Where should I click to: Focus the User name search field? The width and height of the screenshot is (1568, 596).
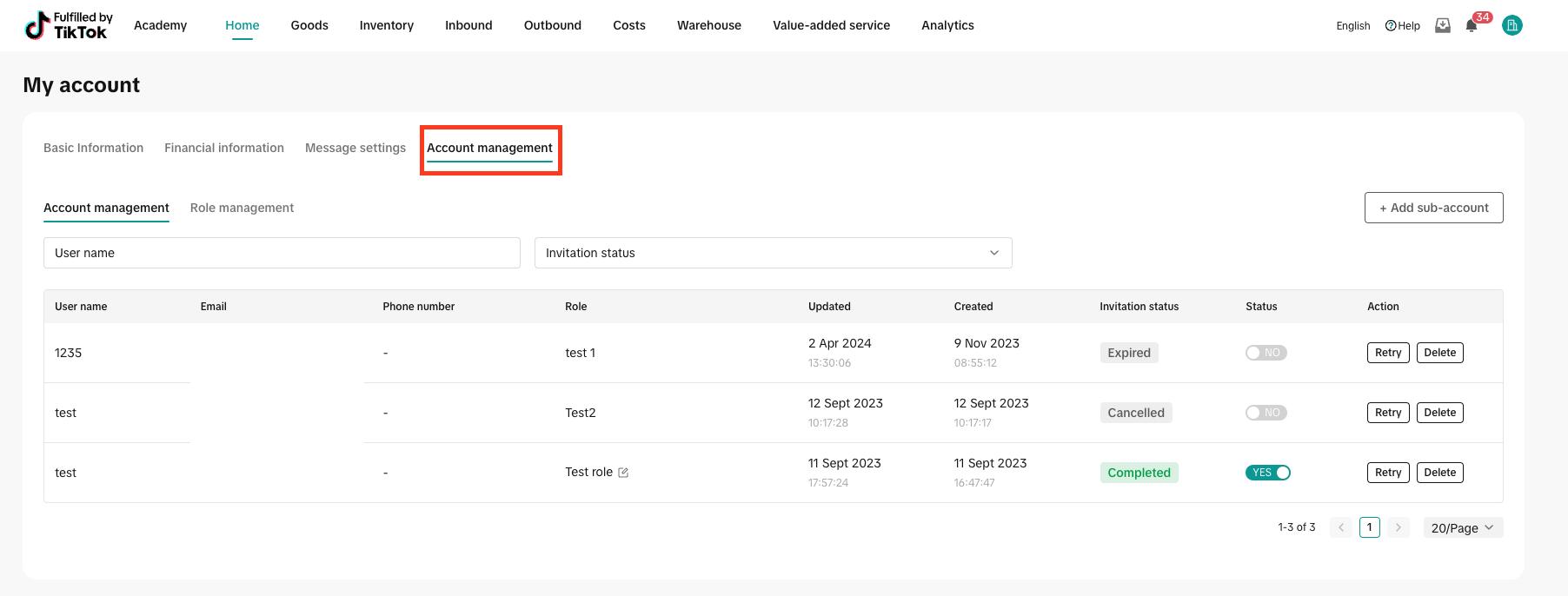[282, 253]
